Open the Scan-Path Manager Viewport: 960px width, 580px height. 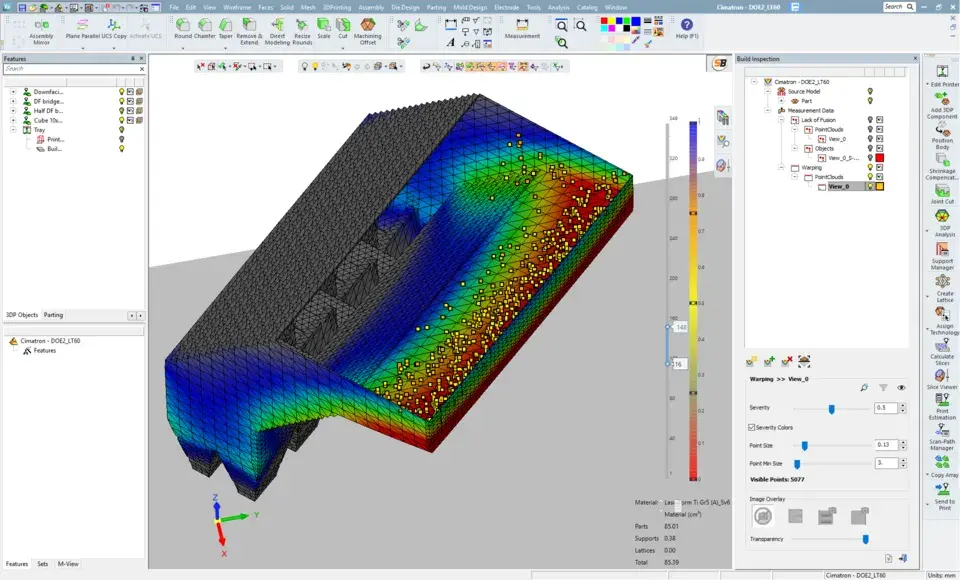coord(942,432)
